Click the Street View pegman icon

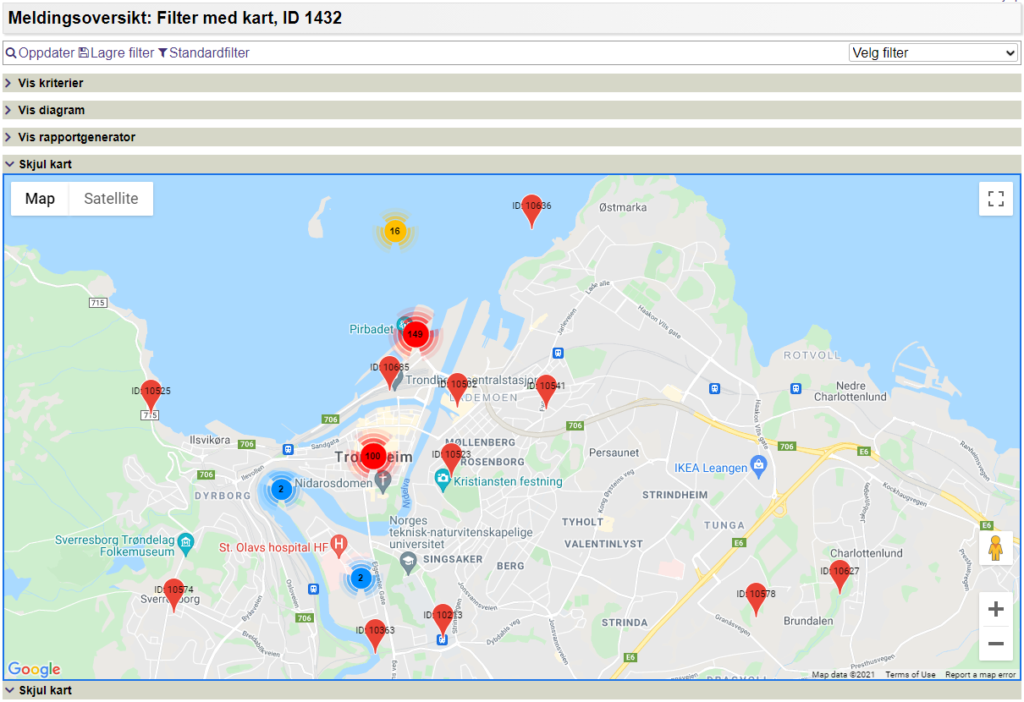coord(996,548)
